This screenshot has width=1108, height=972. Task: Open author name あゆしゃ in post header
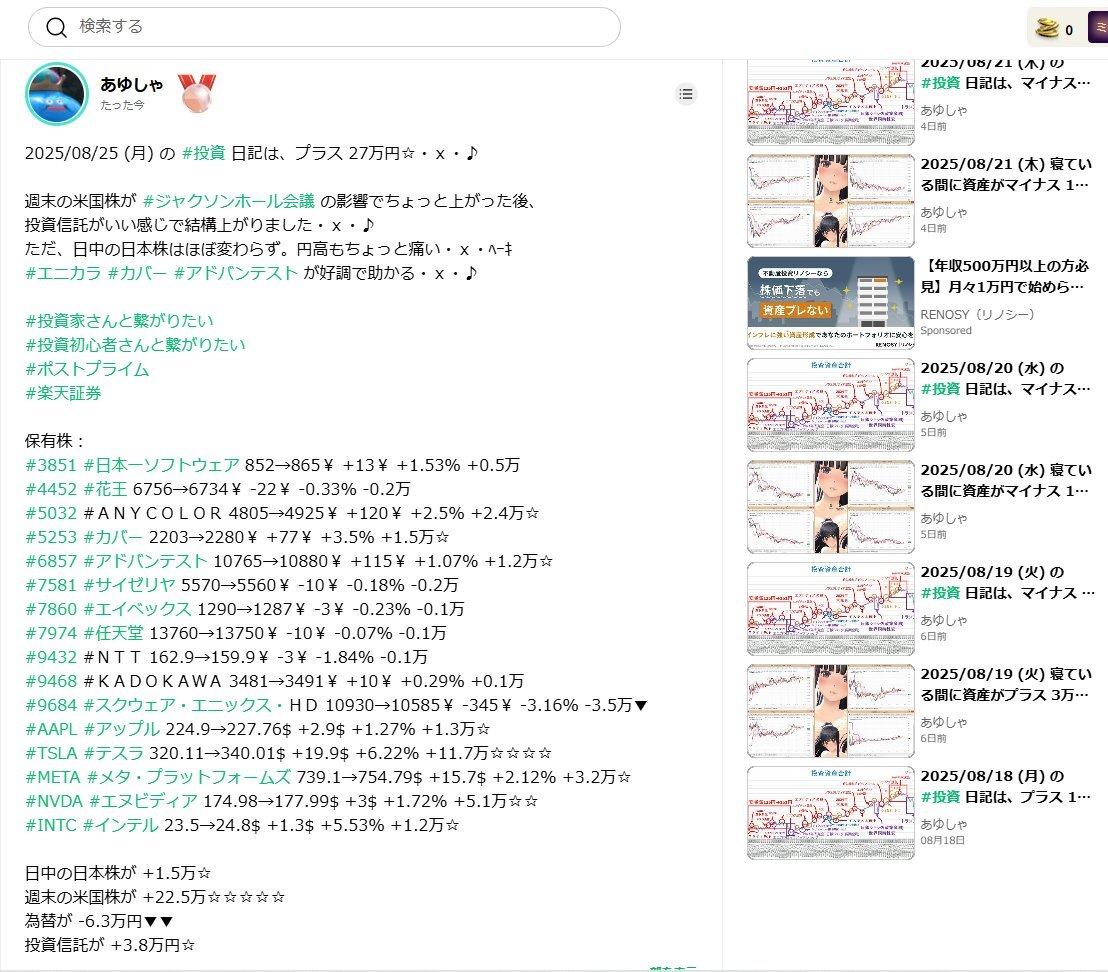131,85
